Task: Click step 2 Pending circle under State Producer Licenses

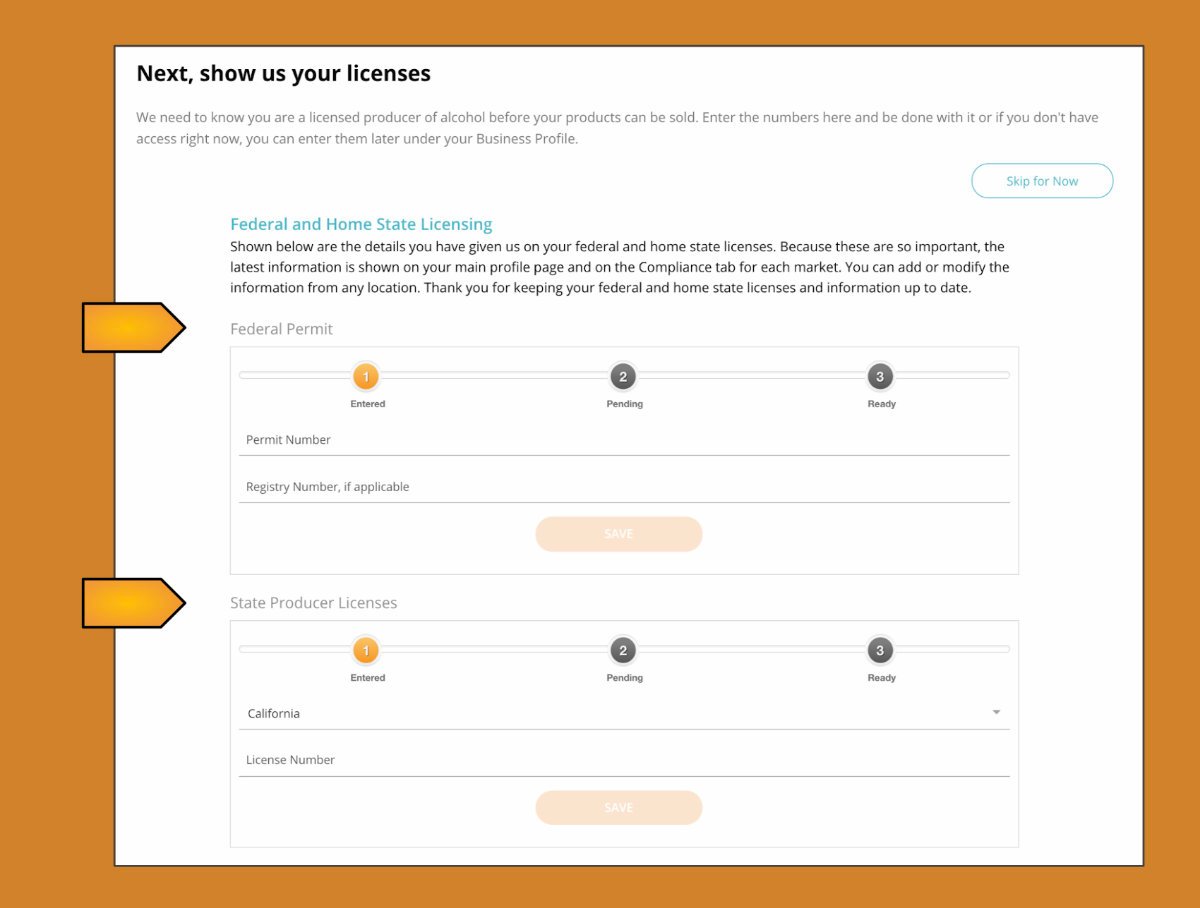Action: [x=623, y=650]
